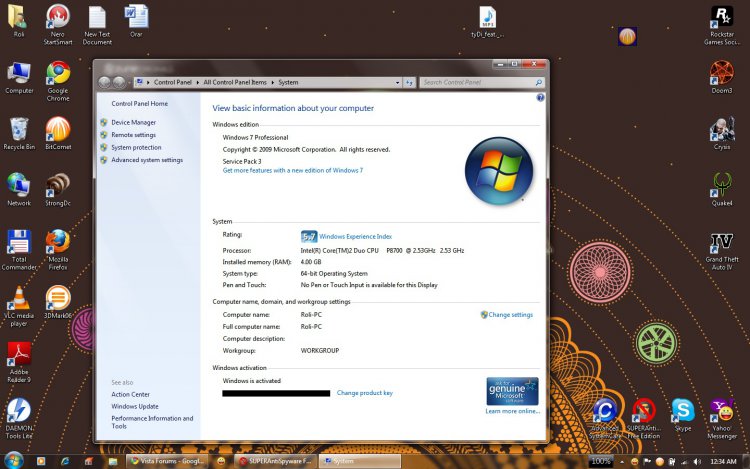Launch Total Commander desktop icon
The height and width of the screenshot is (469, 750).
click(x=19, y=250)
